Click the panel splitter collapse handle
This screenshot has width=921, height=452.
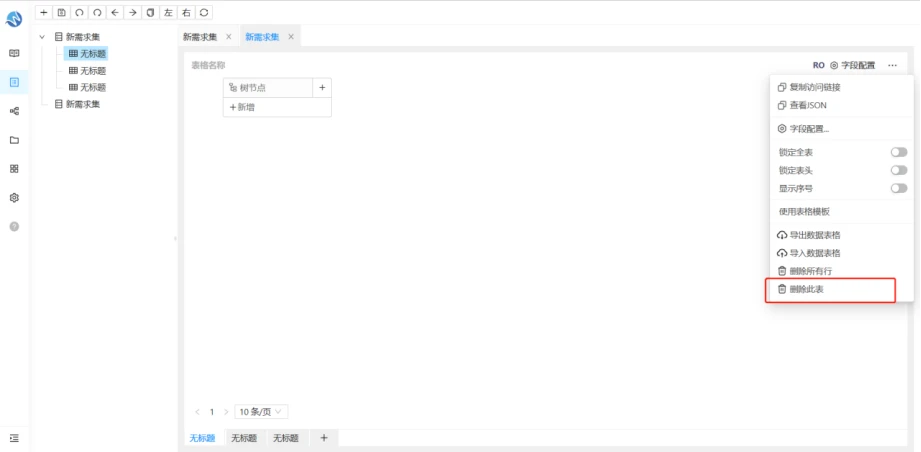coord(176,238)
